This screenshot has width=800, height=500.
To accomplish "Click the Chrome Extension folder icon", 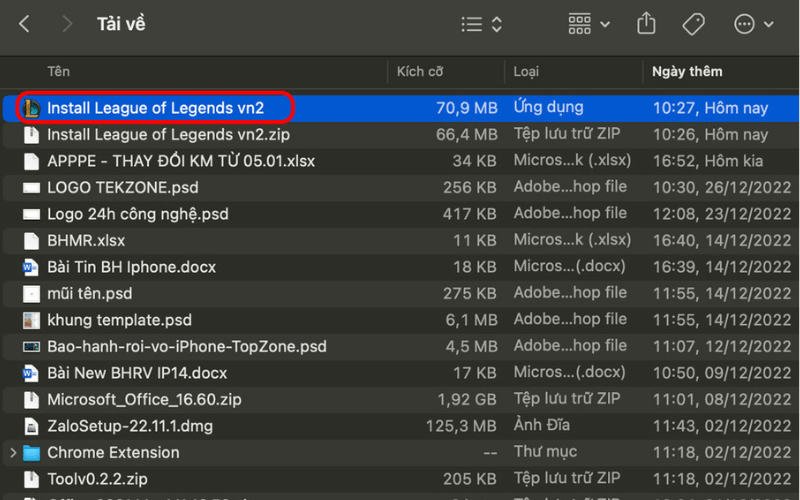I will click(31, 453).
